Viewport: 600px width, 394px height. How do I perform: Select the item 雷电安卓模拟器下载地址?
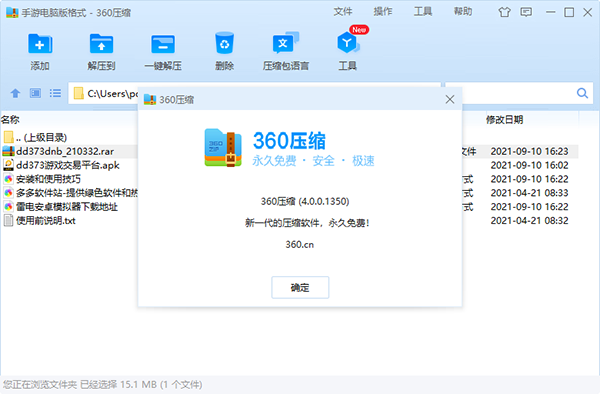pos(67,207)
